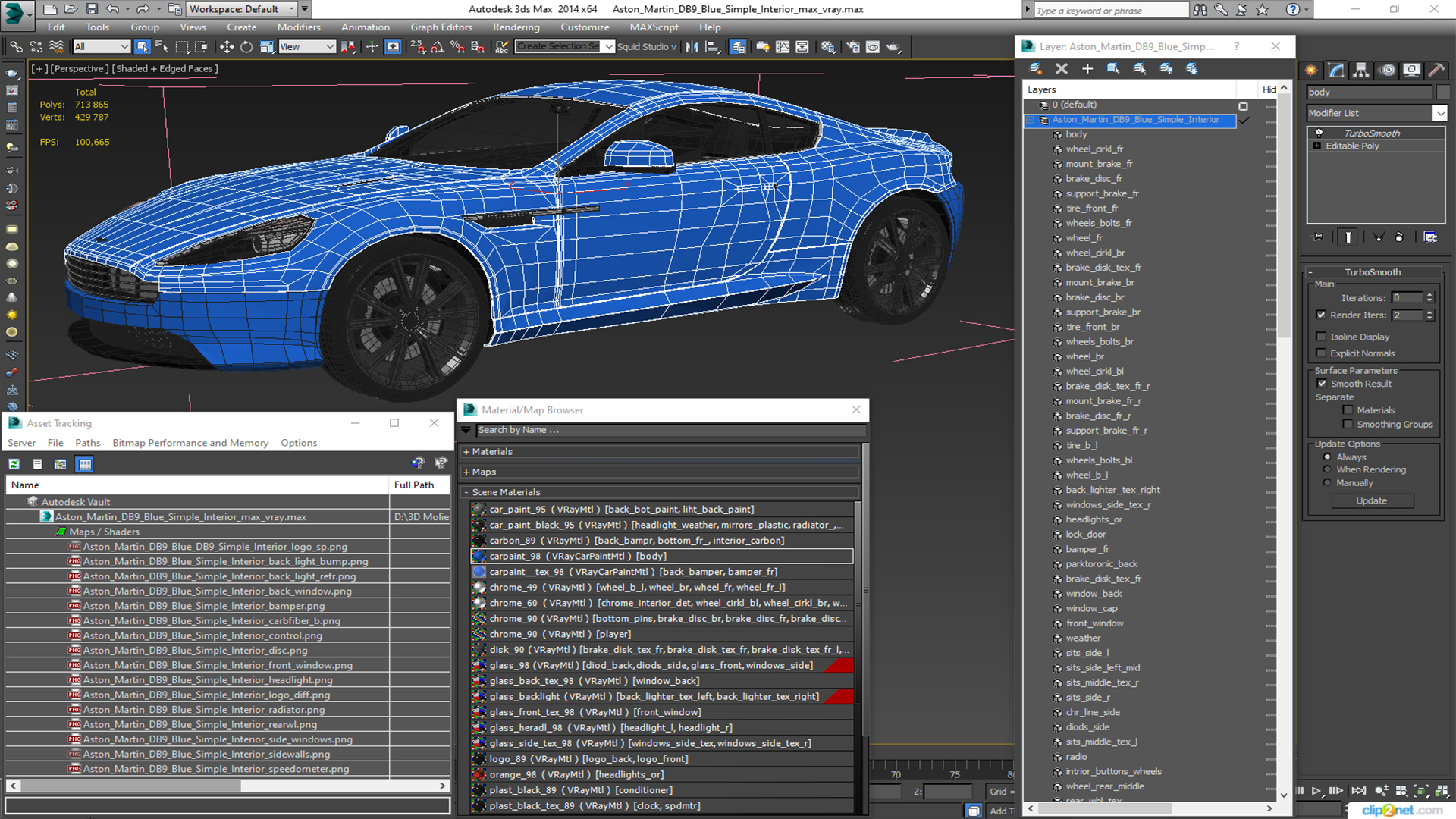
Task: Open the Display command panel tab
Action: coord(1411,70)
